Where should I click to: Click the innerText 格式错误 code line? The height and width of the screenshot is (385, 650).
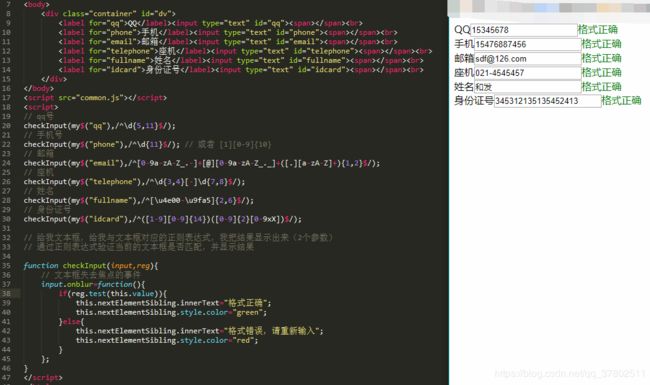[x=199, y=331]
